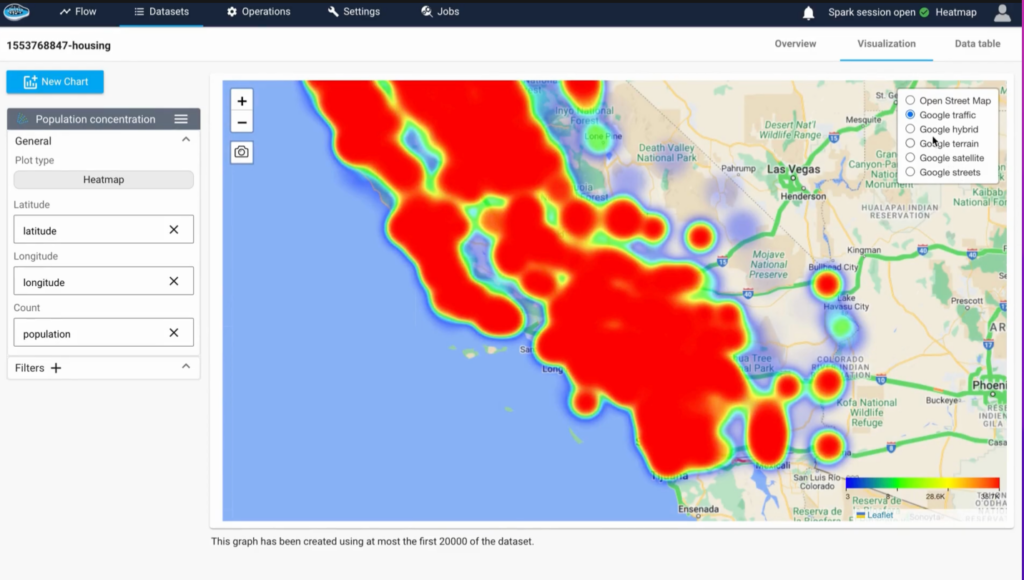Clear the latitude field selection
The width and height of the screenshot is (1024, 580).
tap(174, 230)
